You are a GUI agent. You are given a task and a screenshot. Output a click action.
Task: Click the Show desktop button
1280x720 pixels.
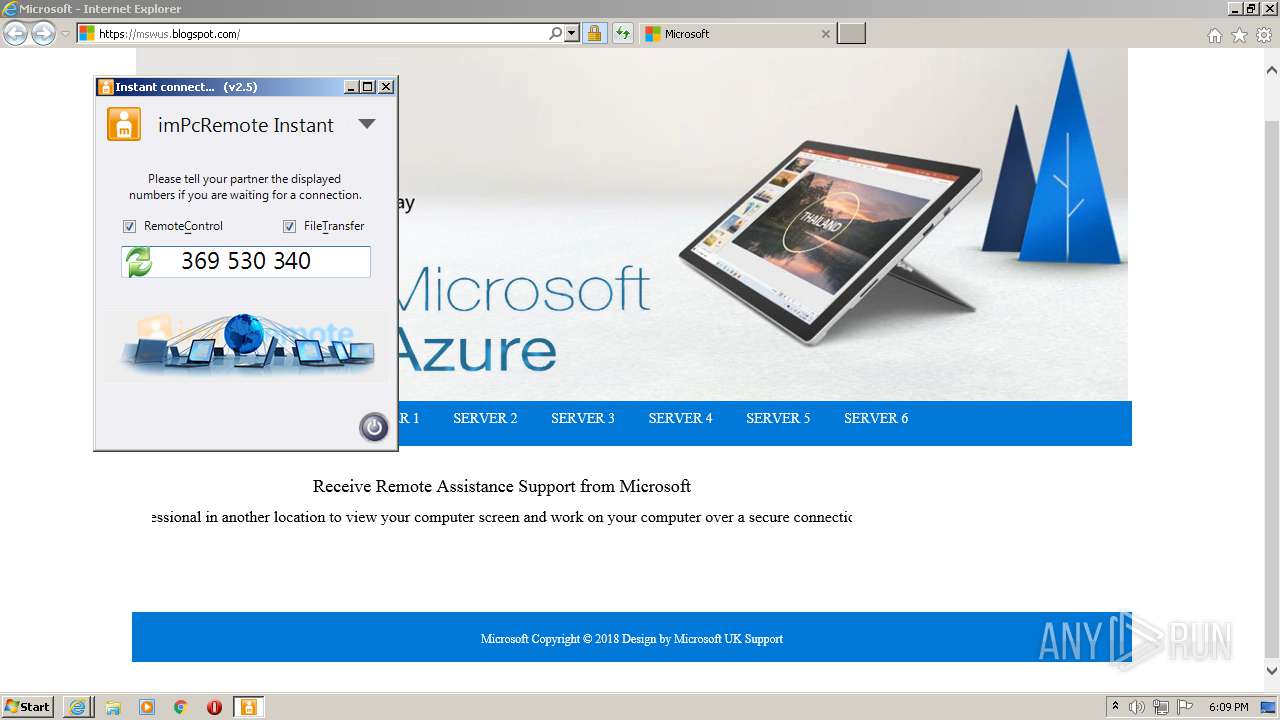pyautogui.click(x=1269, y=707)
